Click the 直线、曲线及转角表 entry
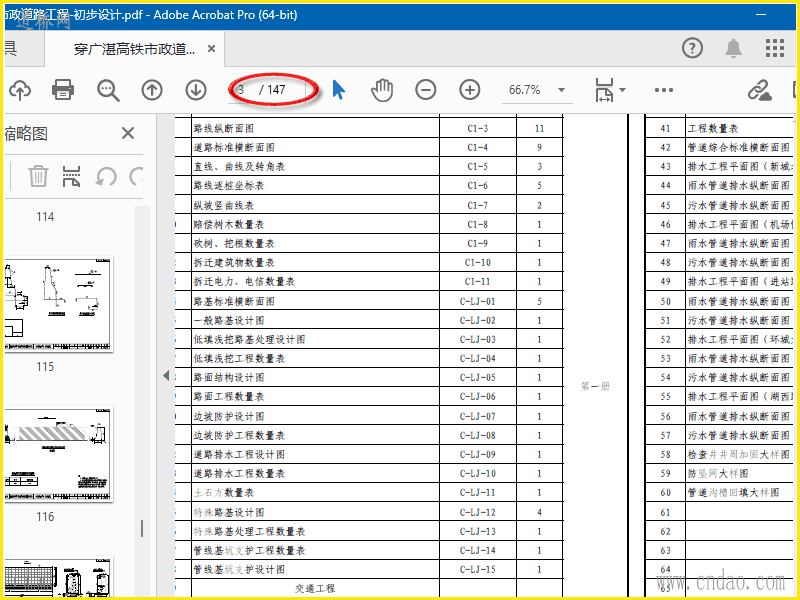This screenshot has height=600, width=800. coord(239,166)
